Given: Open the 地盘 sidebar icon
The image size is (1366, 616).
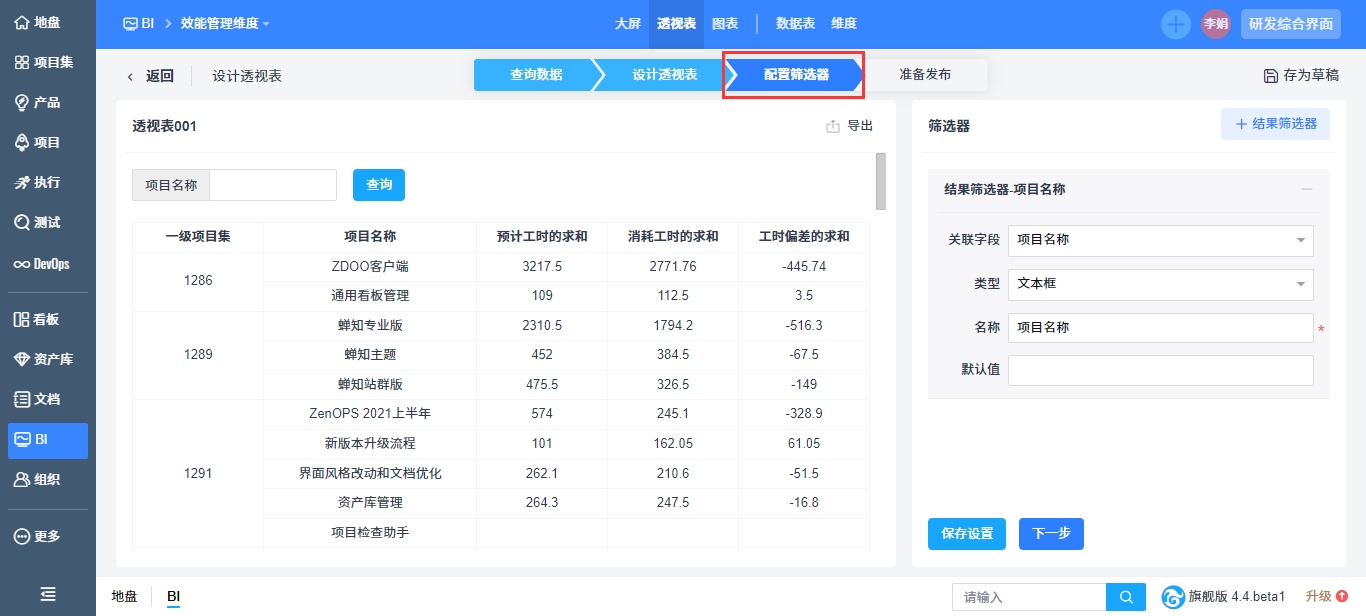Looking at the screenshot, I should (x=37, y=22).
